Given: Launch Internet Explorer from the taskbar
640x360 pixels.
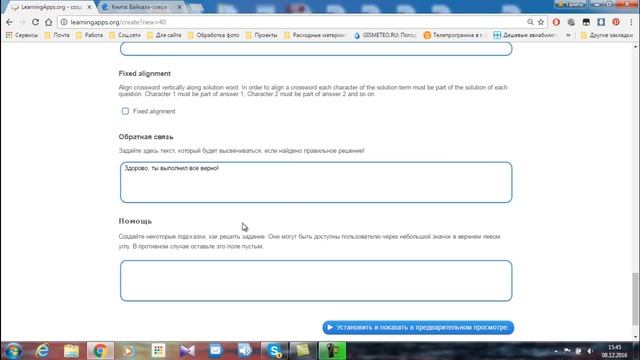Looking at the screenshot, I should click(x=42, y=351).
